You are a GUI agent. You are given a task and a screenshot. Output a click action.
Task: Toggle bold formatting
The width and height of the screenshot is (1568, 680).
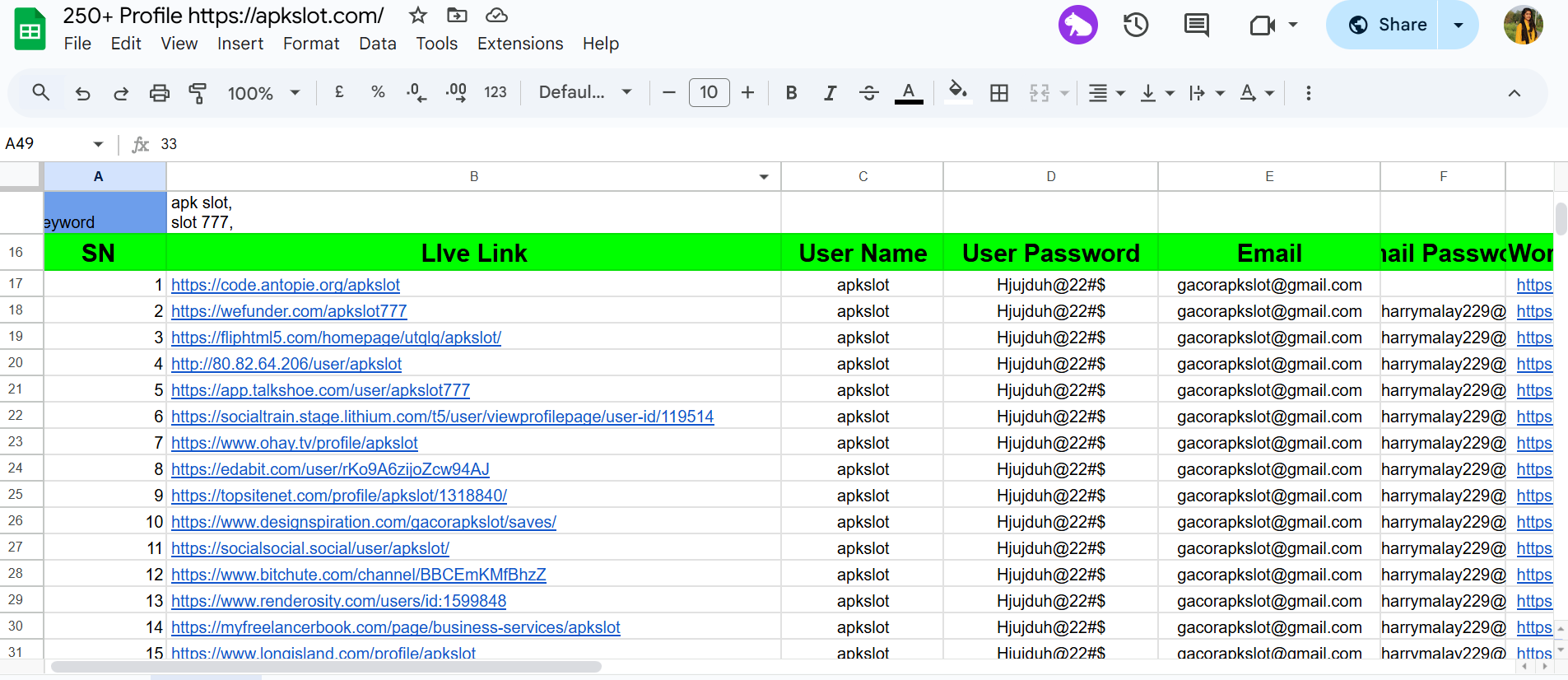[791, 93]
